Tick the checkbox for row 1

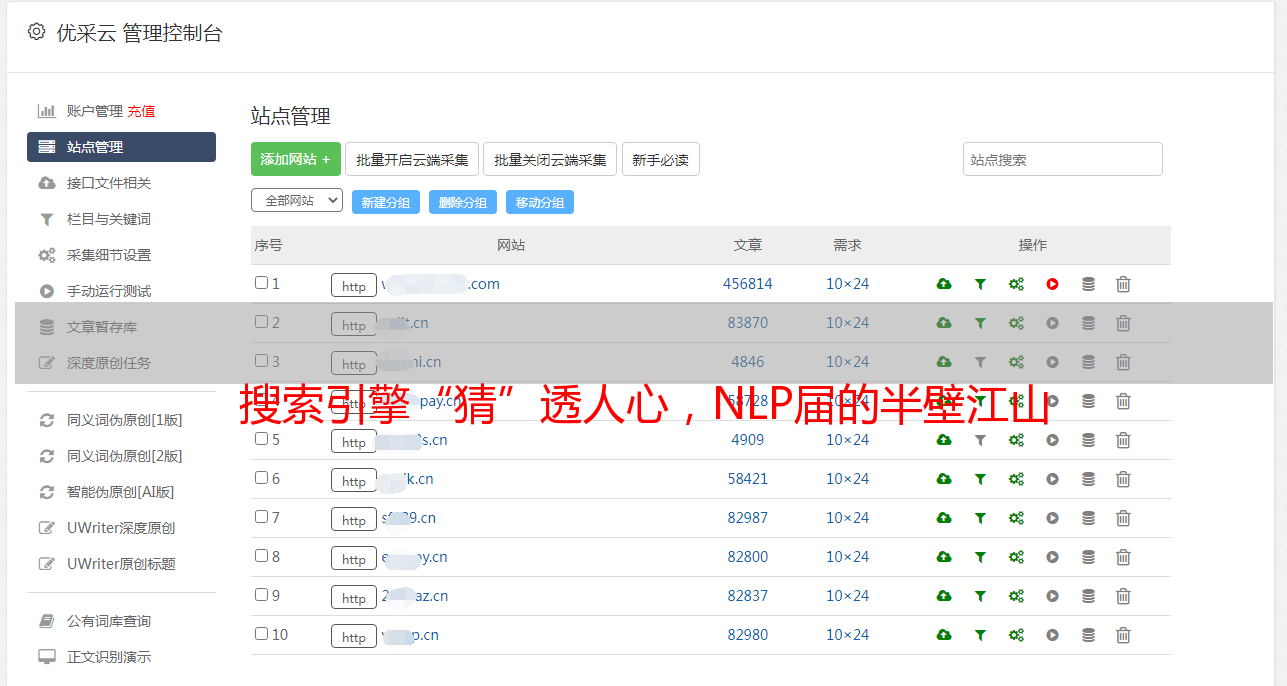(261, 283)
